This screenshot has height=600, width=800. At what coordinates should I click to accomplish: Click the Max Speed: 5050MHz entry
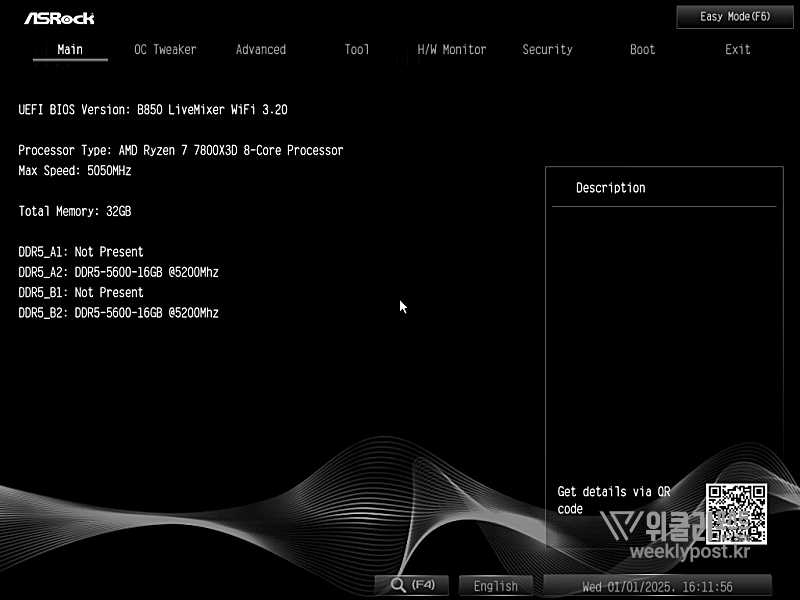[74, 170]
